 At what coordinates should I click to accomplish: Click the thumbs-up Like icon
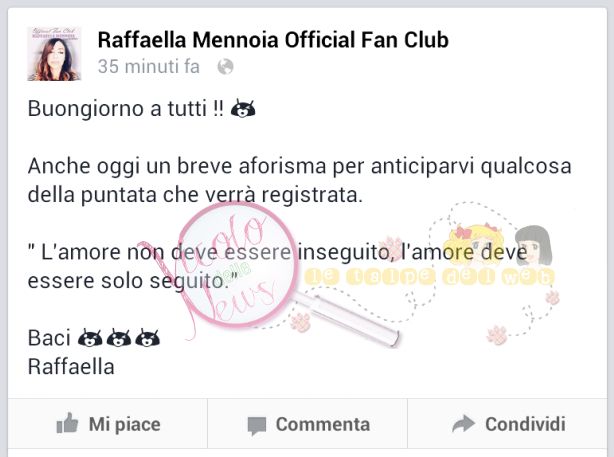click(67, 423)
